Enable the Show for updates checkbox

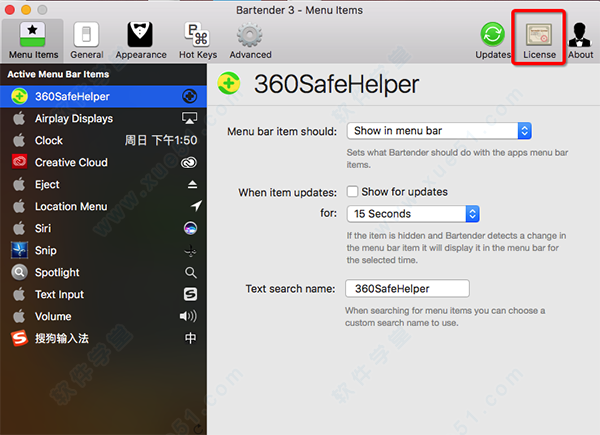pyautogui.click(x=352, y=192)
